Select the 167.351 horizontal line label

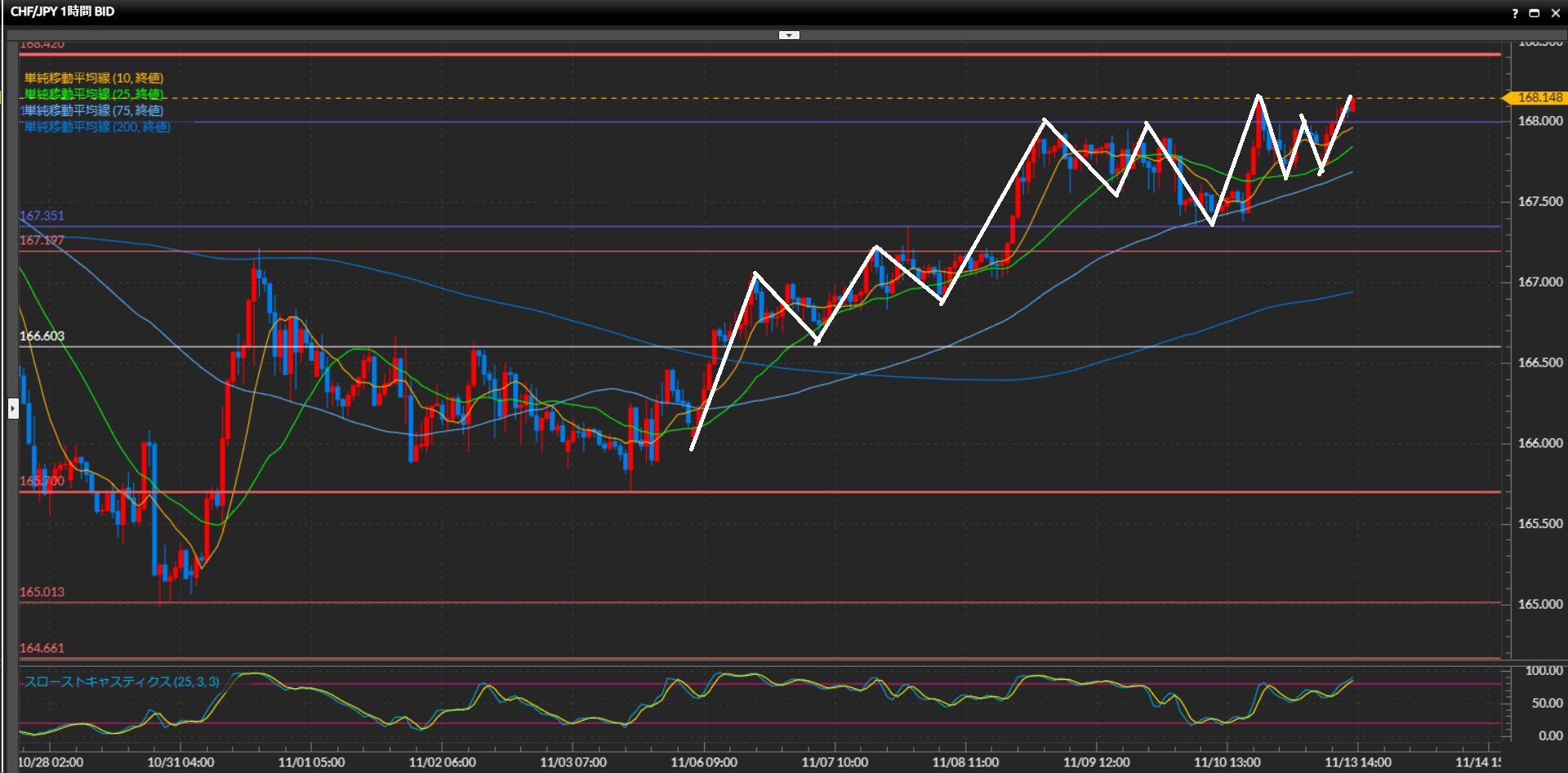tap(42, 216)
